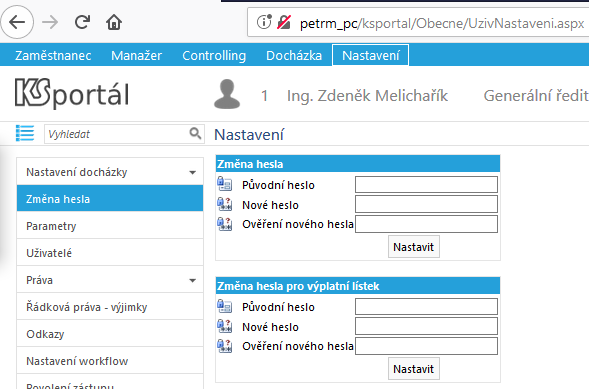Focus Původní heslo field in Změna hesla

pos(426,184)
